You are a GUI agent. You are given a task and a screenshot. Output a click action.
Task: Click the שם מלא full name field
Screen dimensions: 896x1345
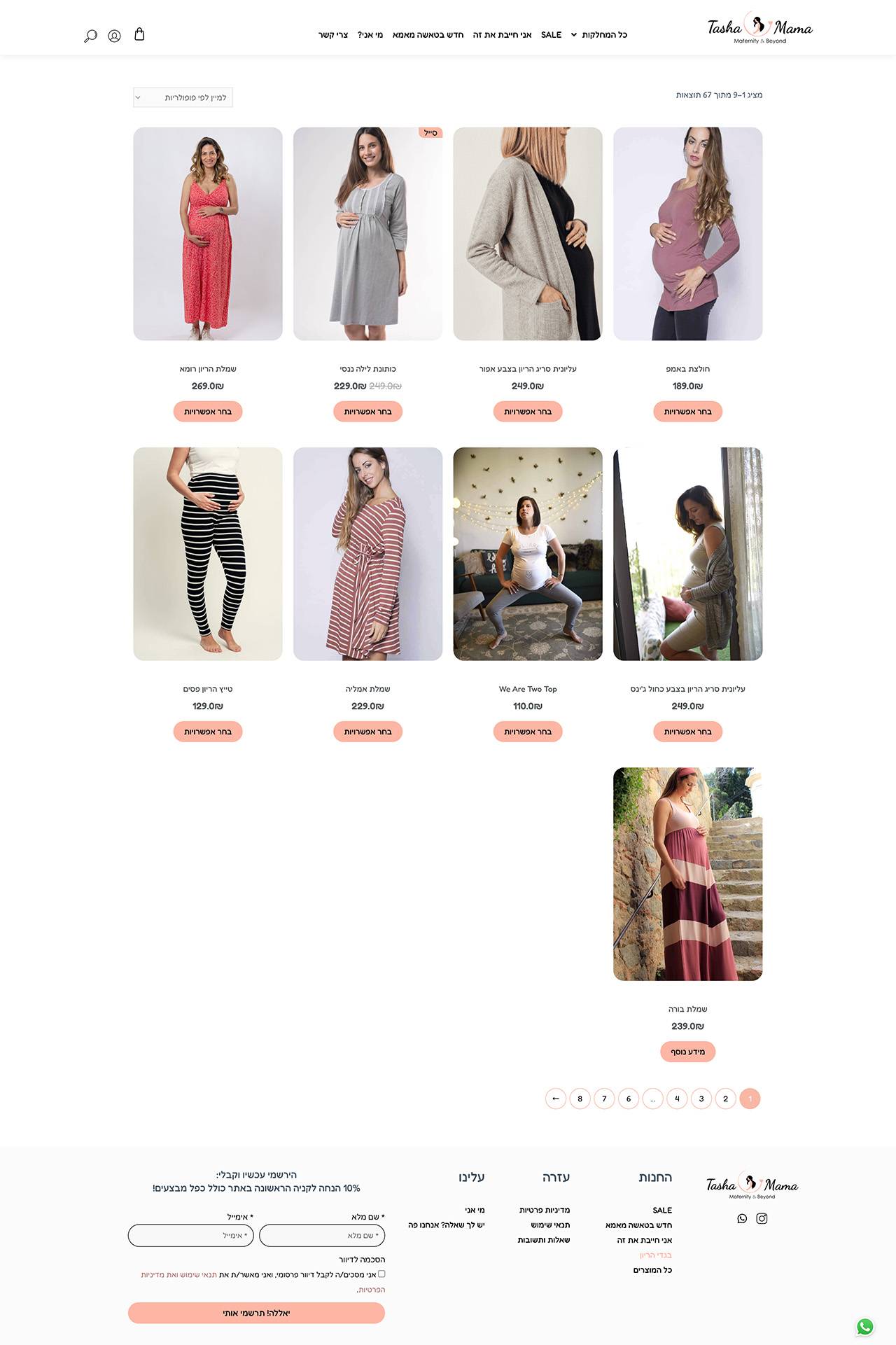coord(322,1235)
